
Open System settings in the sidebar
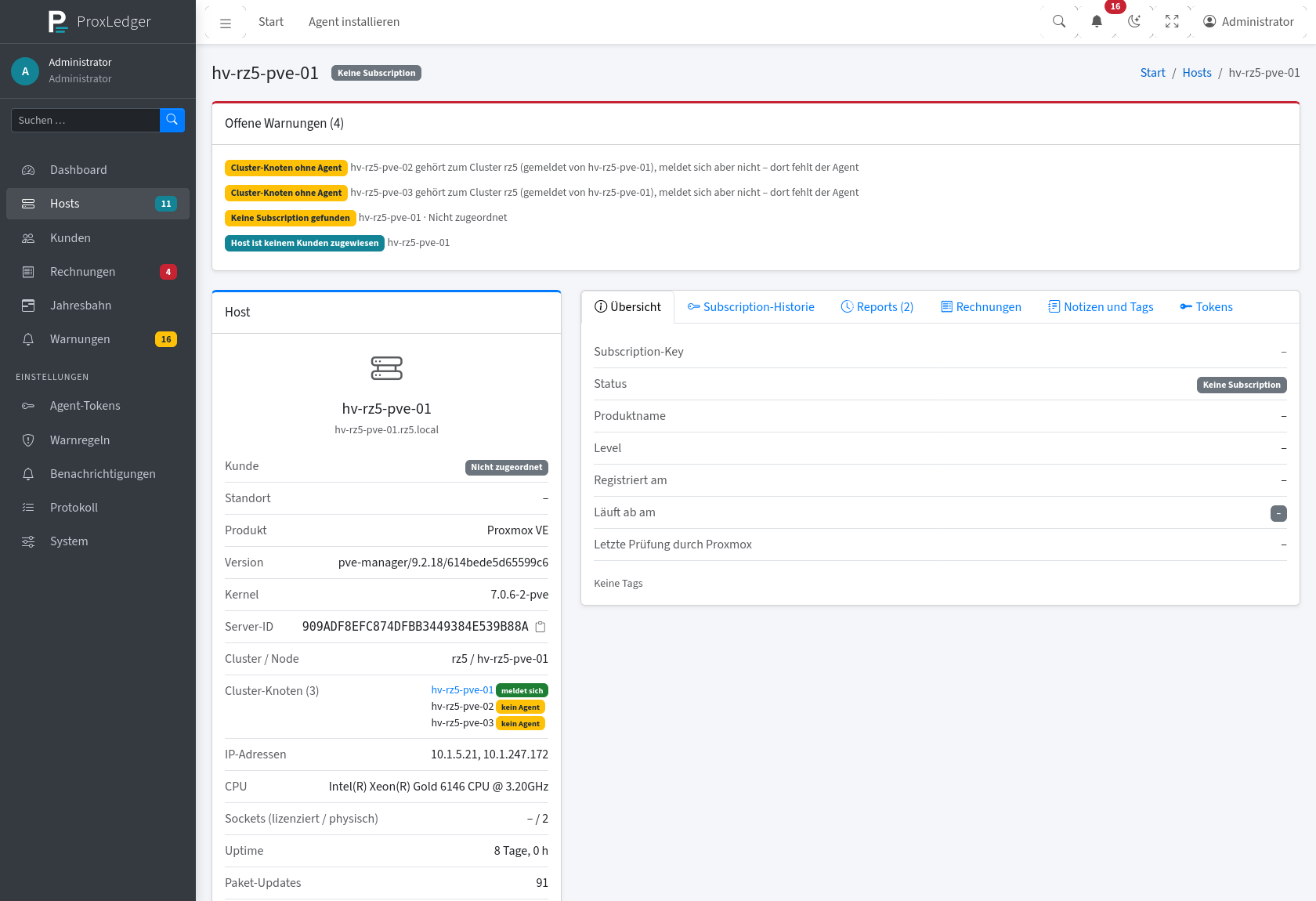pyautogui.click(x=98, y=541)
